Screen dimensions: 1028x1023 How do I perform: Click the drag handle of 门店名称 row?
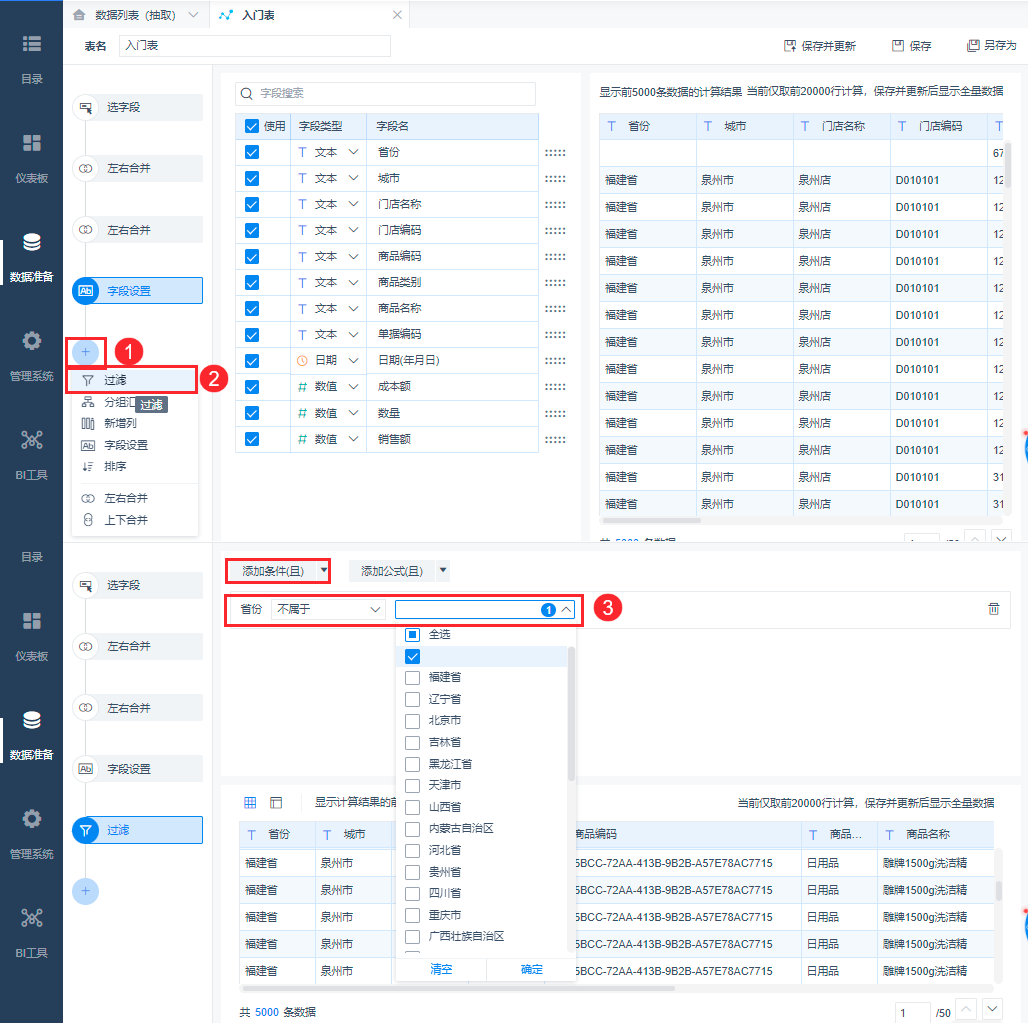click(x=555, y=205)
